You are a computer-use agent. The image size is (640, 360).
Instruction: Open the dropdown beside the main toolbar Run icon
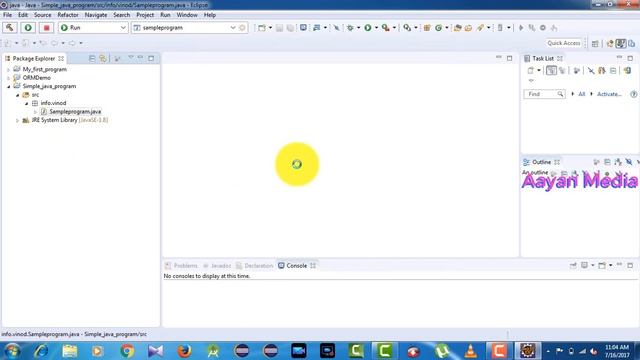tap(376, 28)
